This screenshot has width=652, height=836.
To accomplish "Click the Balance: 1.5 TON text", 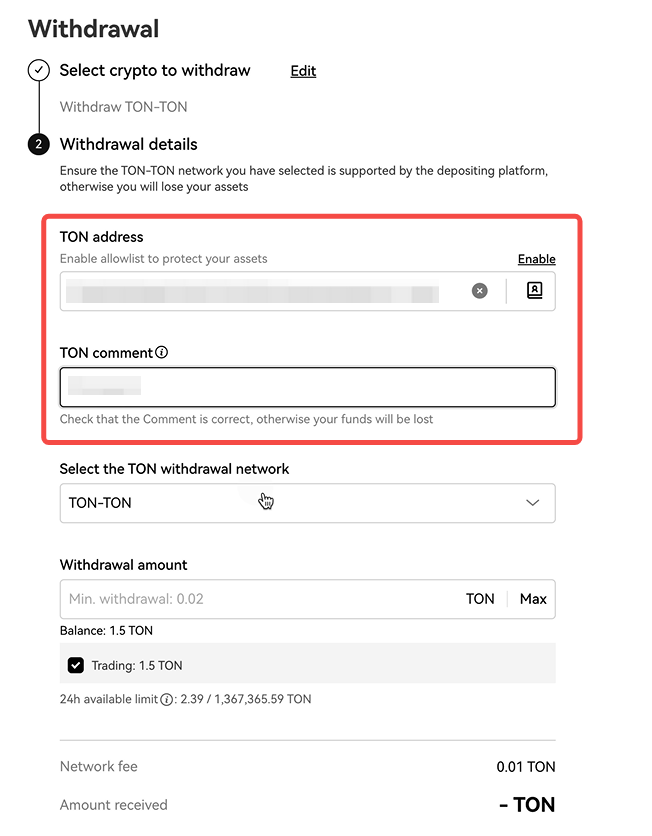I will tap(106, 631).
